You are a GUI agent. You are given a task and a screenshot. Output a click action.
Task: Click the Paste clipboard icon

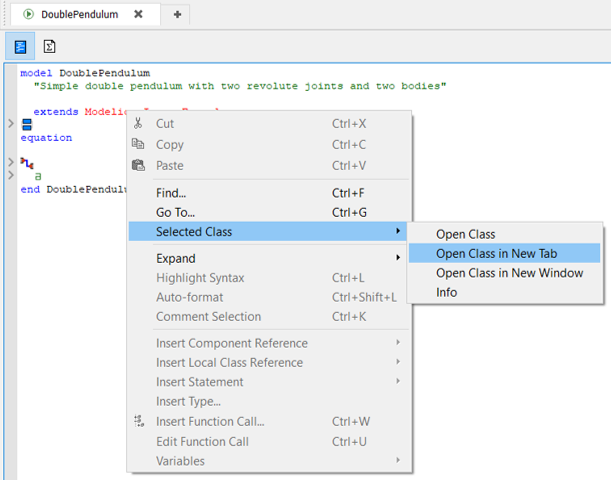[x=138, y=165]
